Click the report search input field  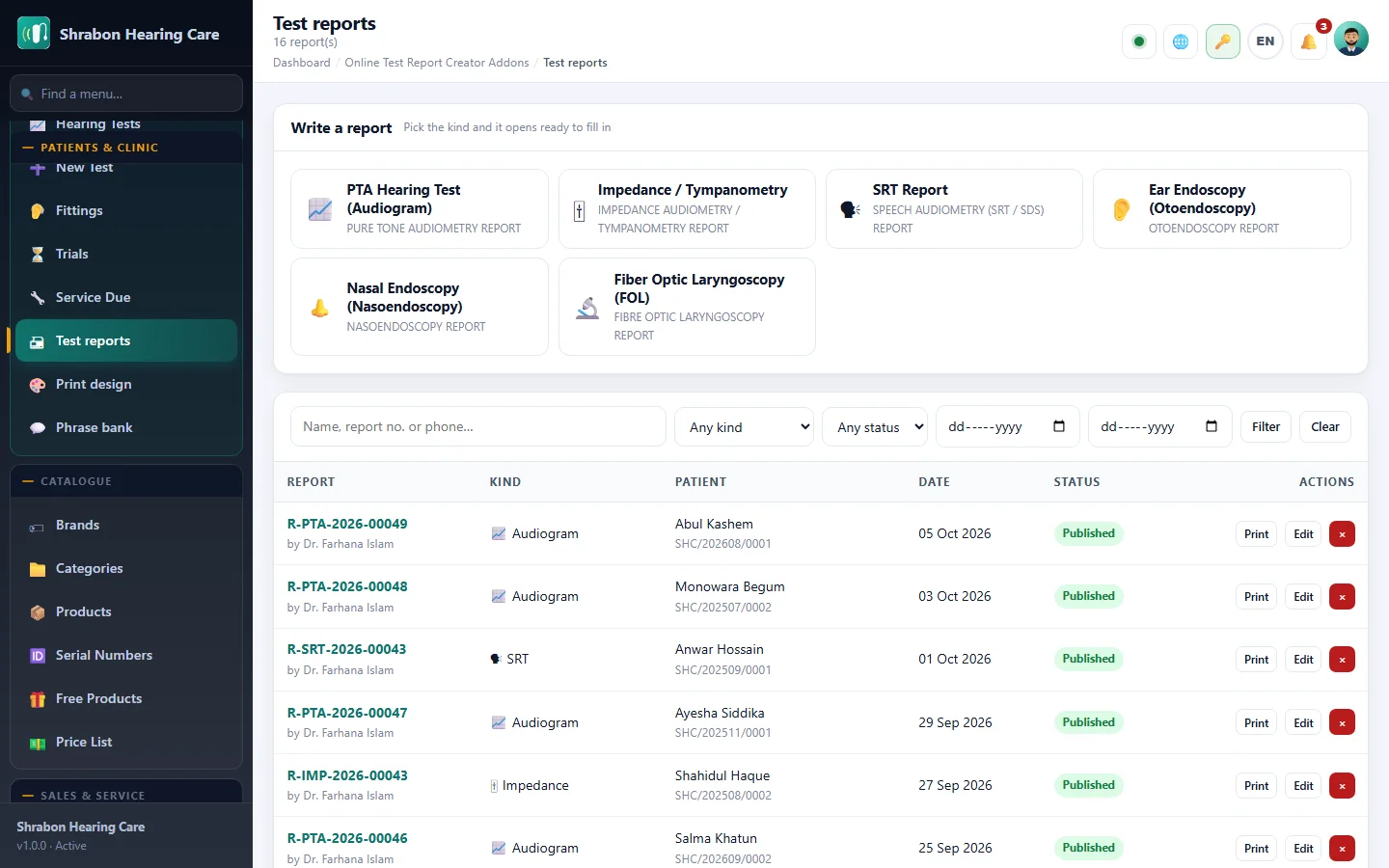tap(478, 426)
